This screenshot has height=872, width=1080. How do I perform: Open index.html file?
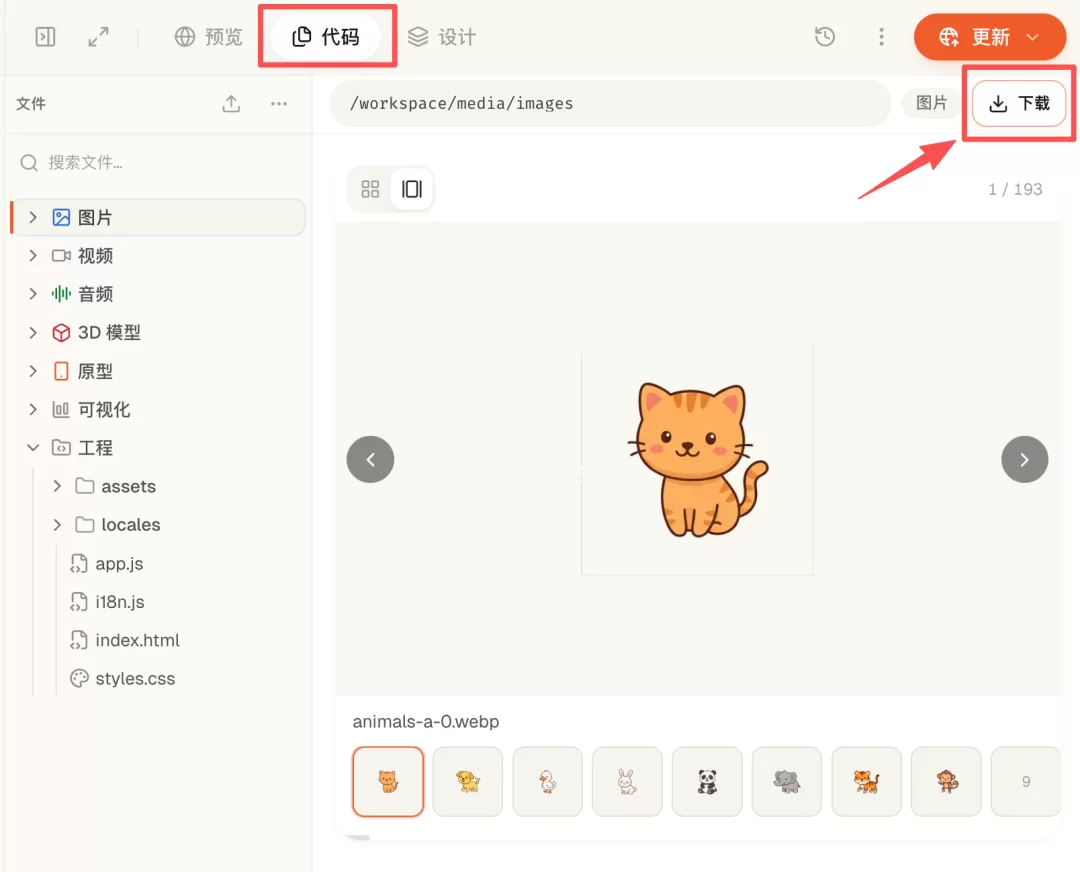[137, 641]
